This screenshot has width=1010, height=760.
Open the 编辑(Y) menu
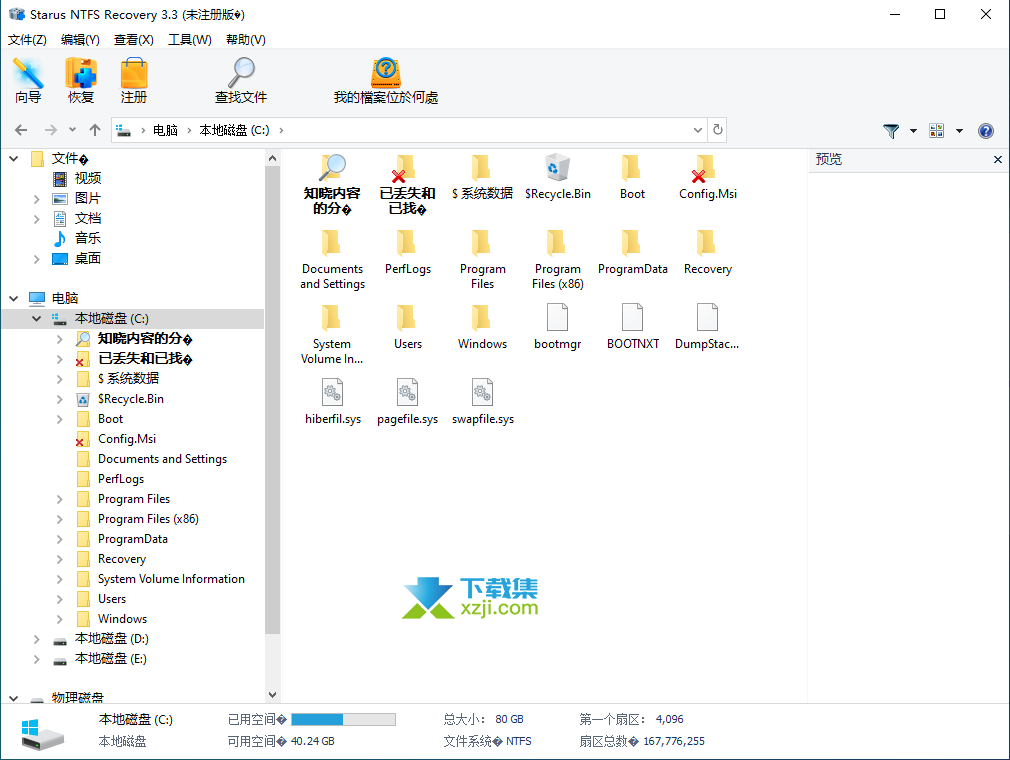81,40
